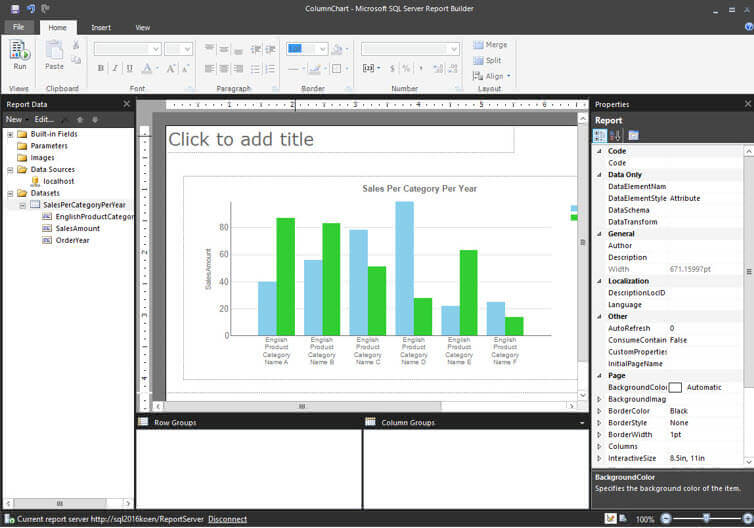
Task: Click the decrease indent icon
Action: click(255, 49)
